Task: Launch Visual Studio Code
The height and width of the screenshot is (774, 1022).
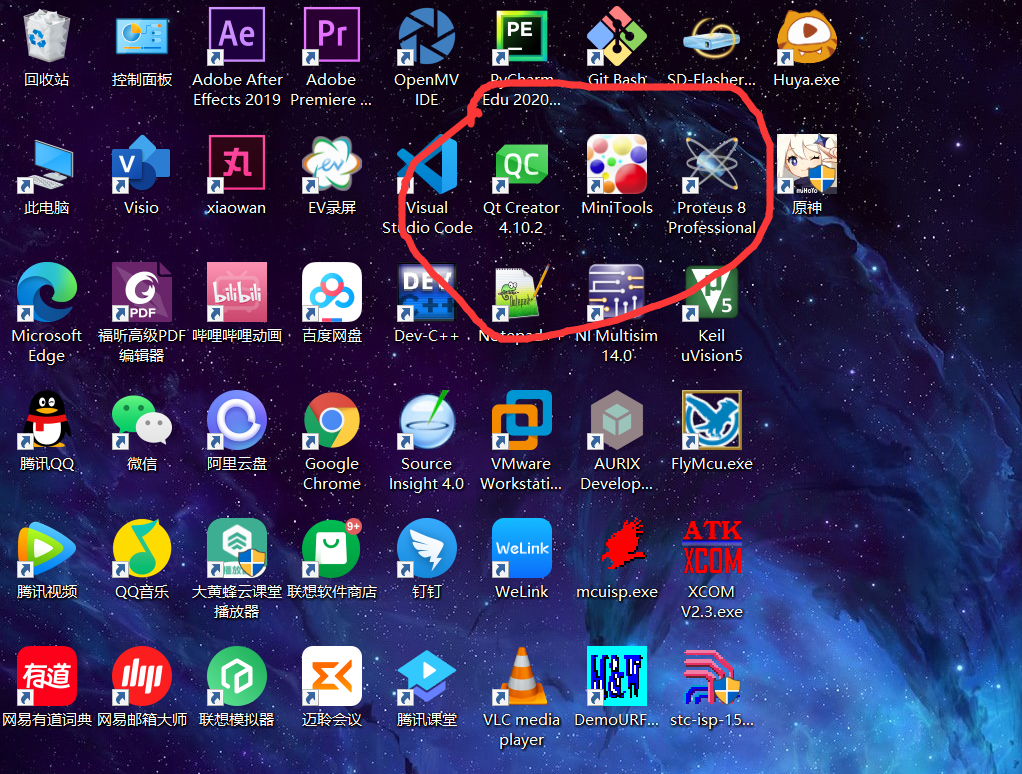Action: click(x=427, y=165)
